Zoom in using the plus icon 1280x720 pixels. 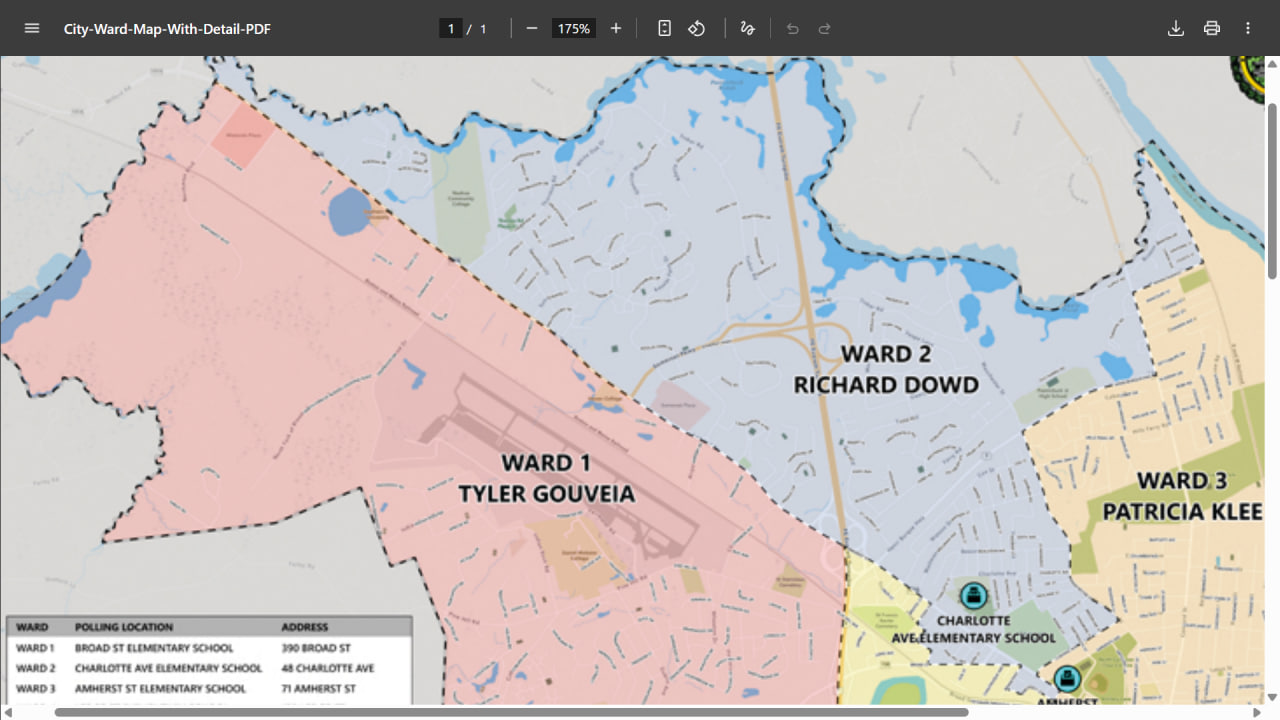click(x=615, y=28)
